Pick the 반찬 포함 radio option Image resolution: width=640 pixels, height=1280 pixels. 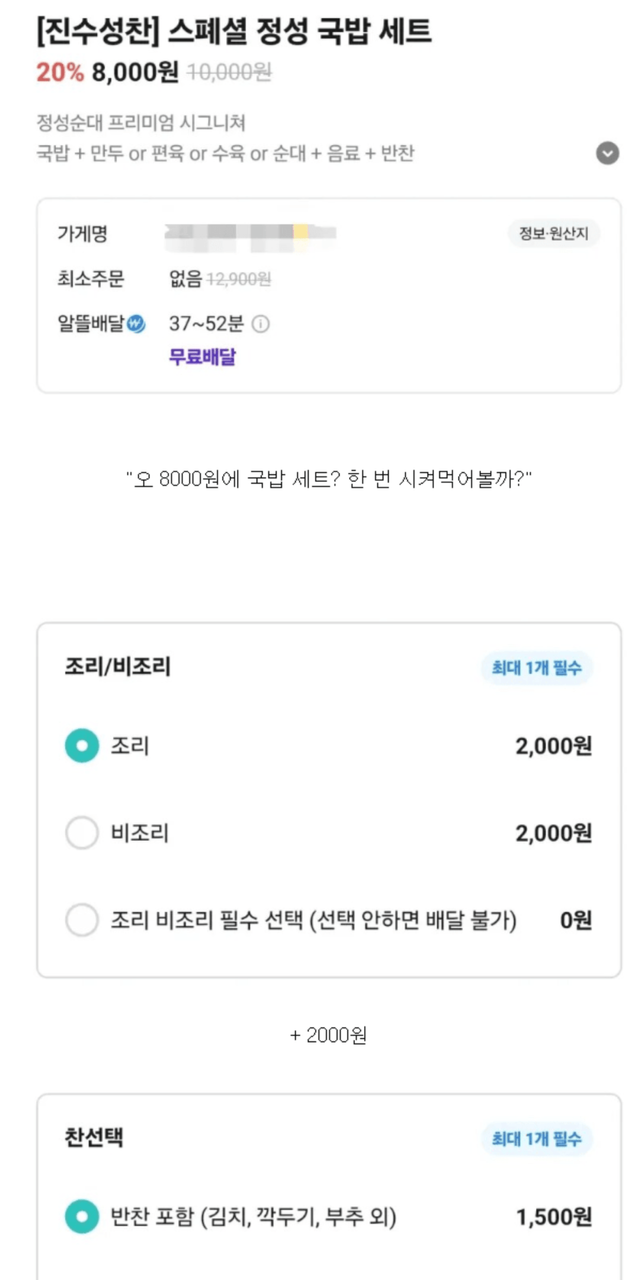(82, 1216)
